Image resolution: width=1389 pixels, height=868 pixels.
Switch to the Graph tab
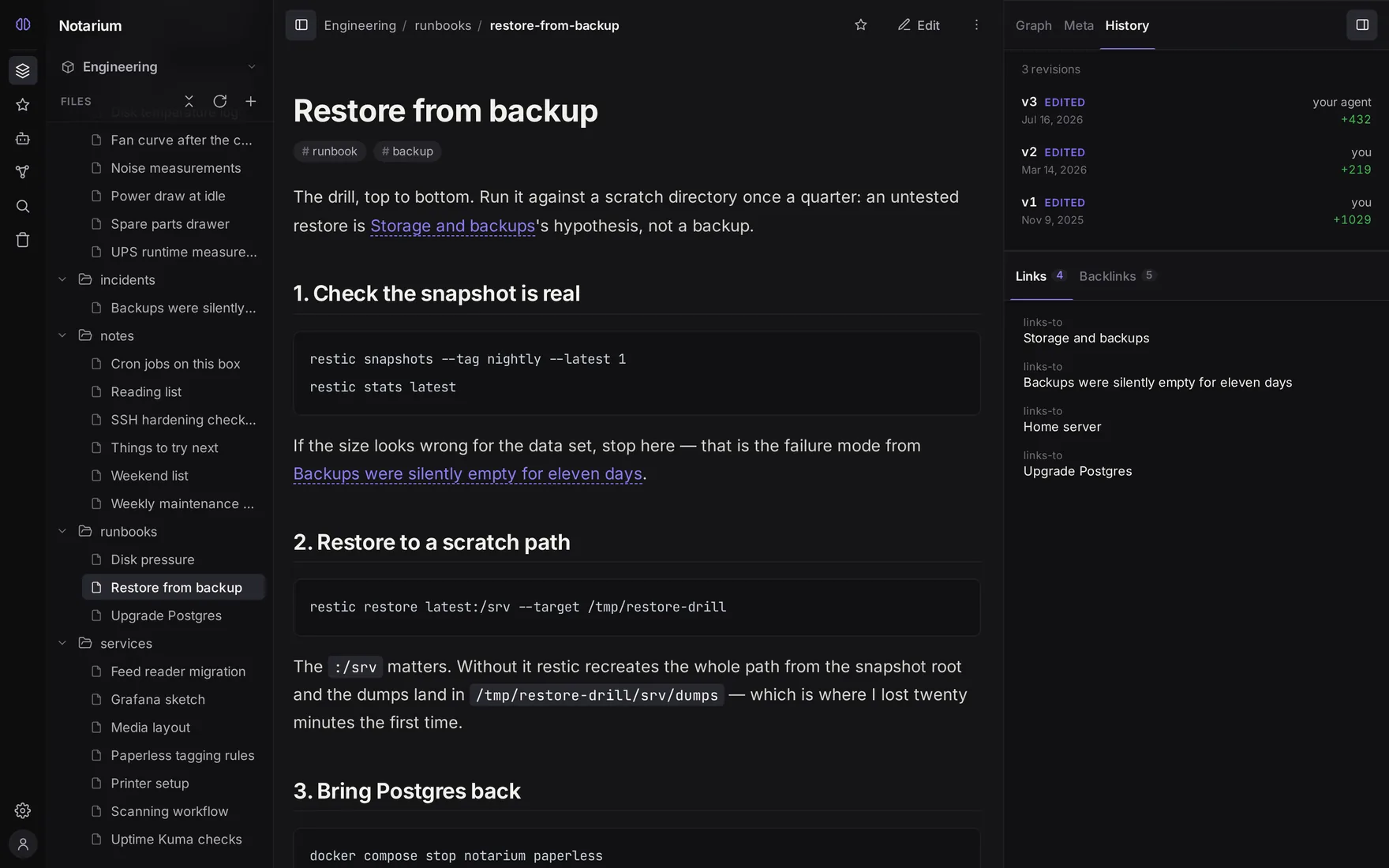(1033, 25)
